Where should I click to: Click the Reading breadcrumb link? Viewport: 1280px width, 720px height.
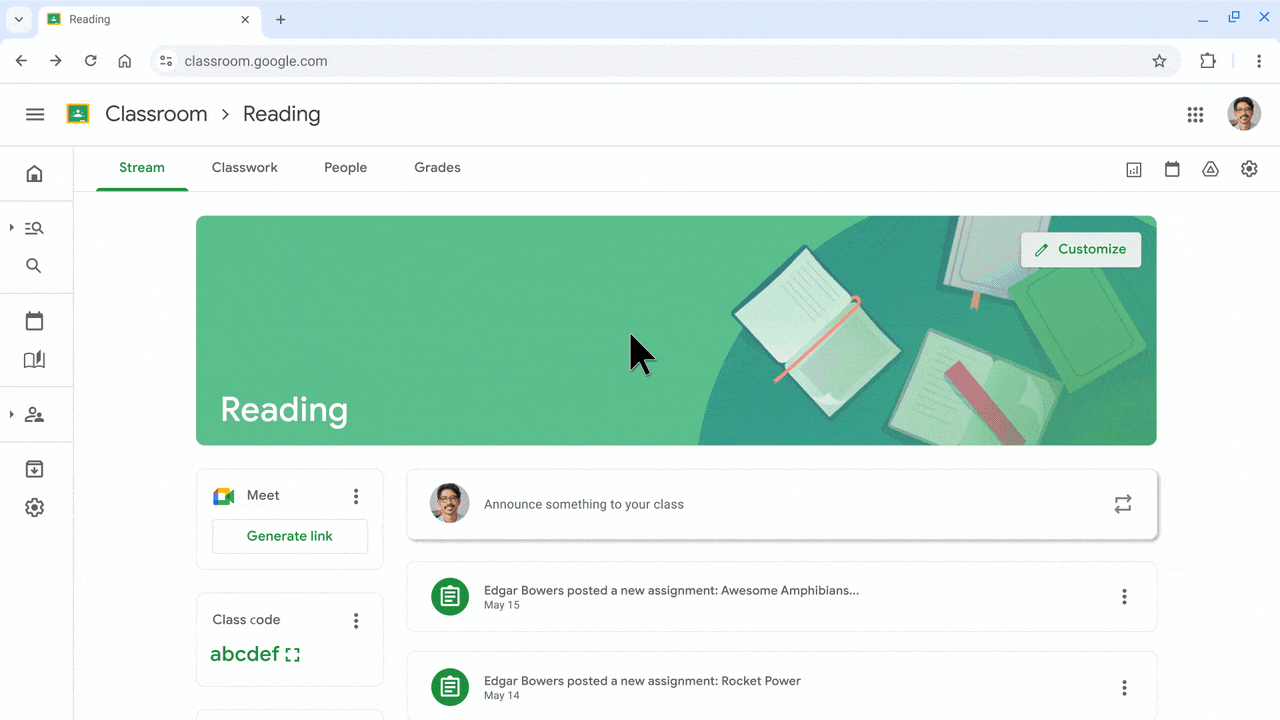[x=282, y=114]
